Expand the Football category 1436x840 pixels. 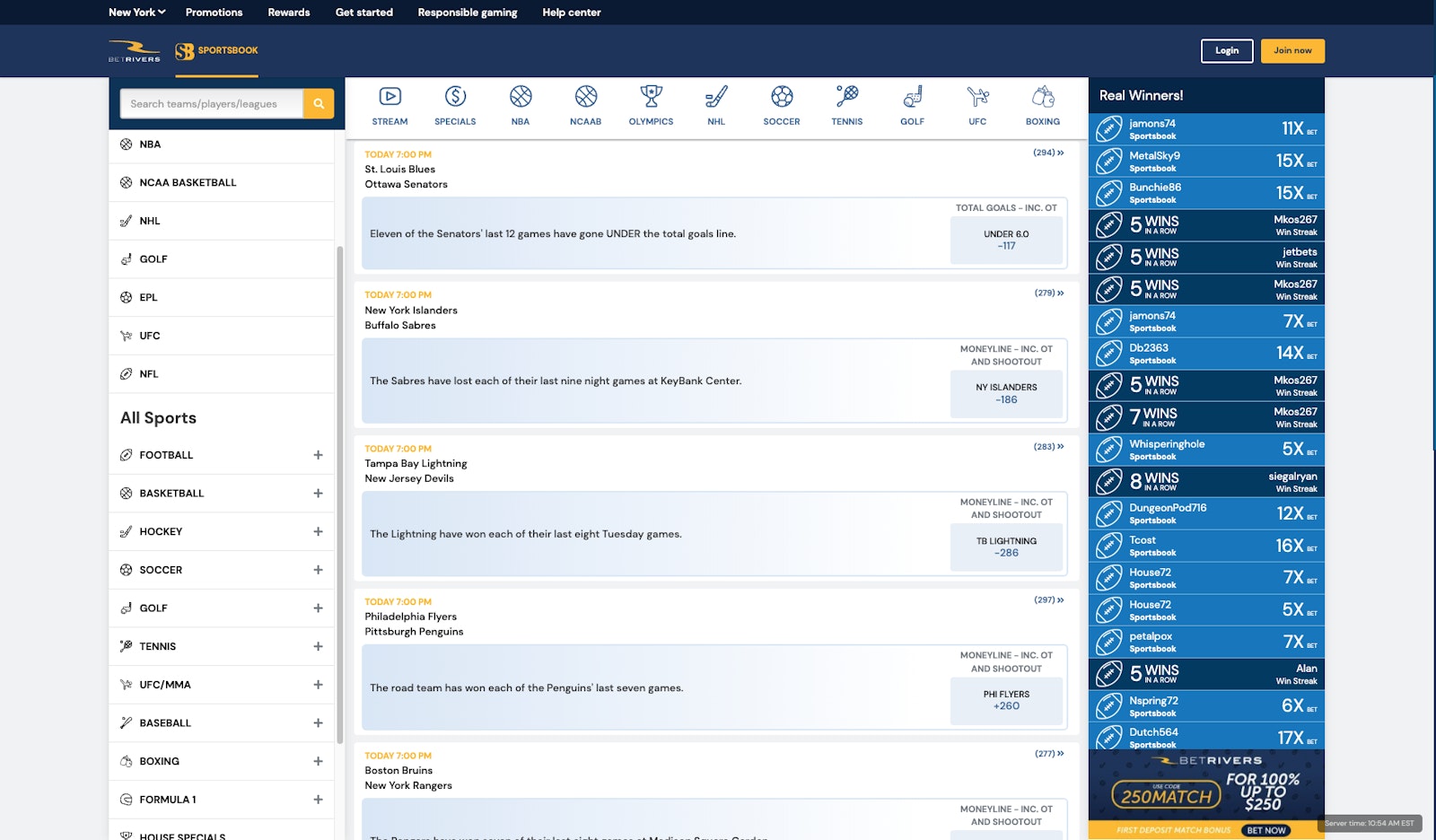tap(318, 455)
